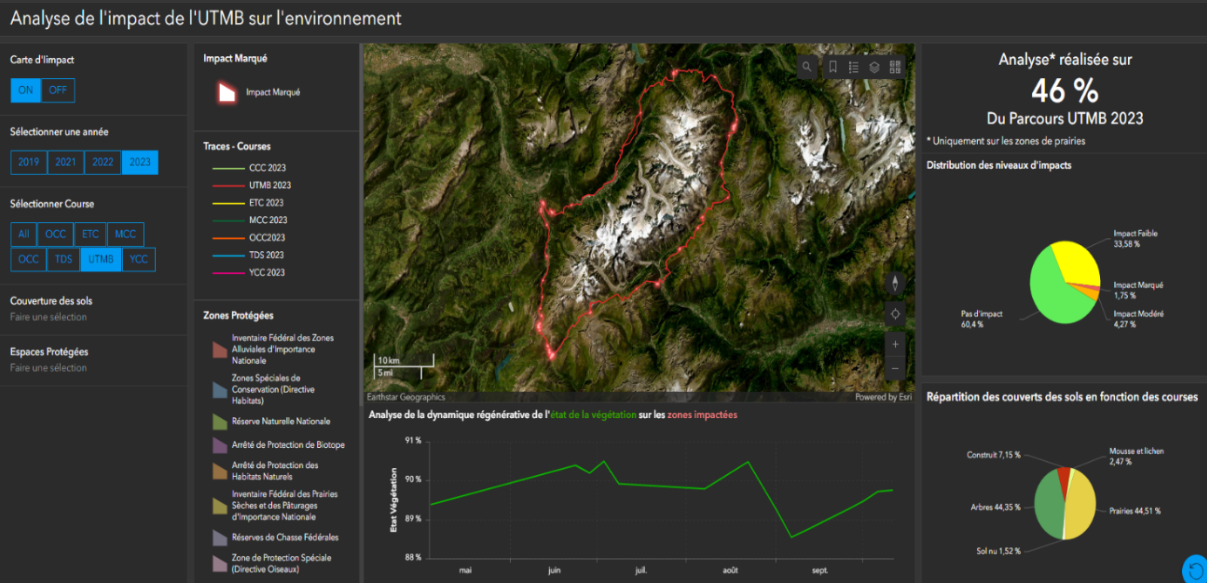Screen dimensions: 1207x583
Task: Reset map orientation with compass icon
Action: (895, 283)
